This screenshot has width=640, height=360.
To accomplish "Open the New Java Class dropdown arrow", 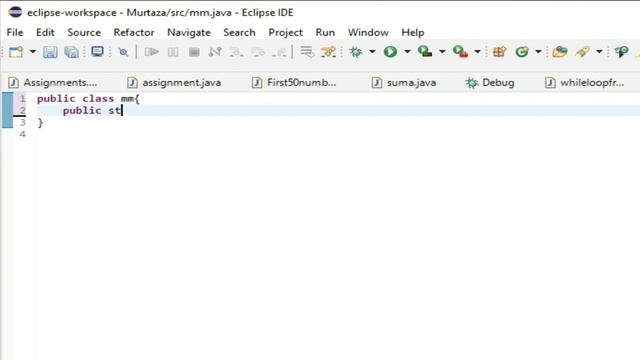I will tap(538, 52).
